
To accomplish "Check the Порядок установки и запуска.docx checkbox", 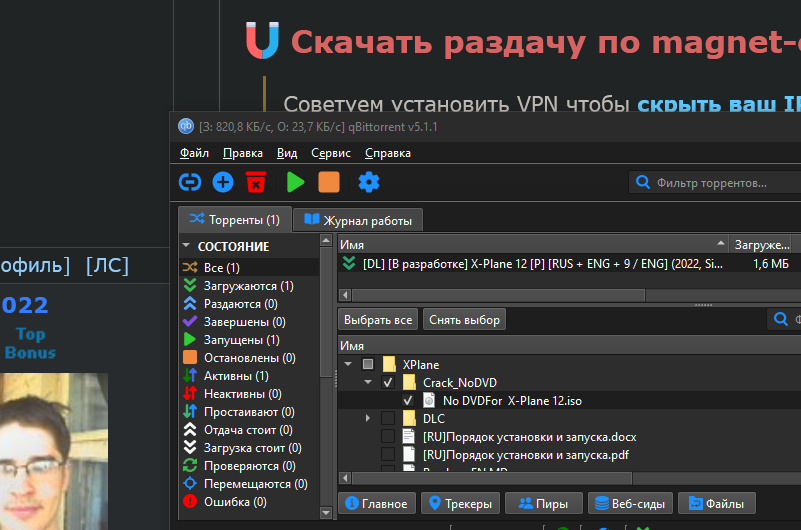I will 388,437.
